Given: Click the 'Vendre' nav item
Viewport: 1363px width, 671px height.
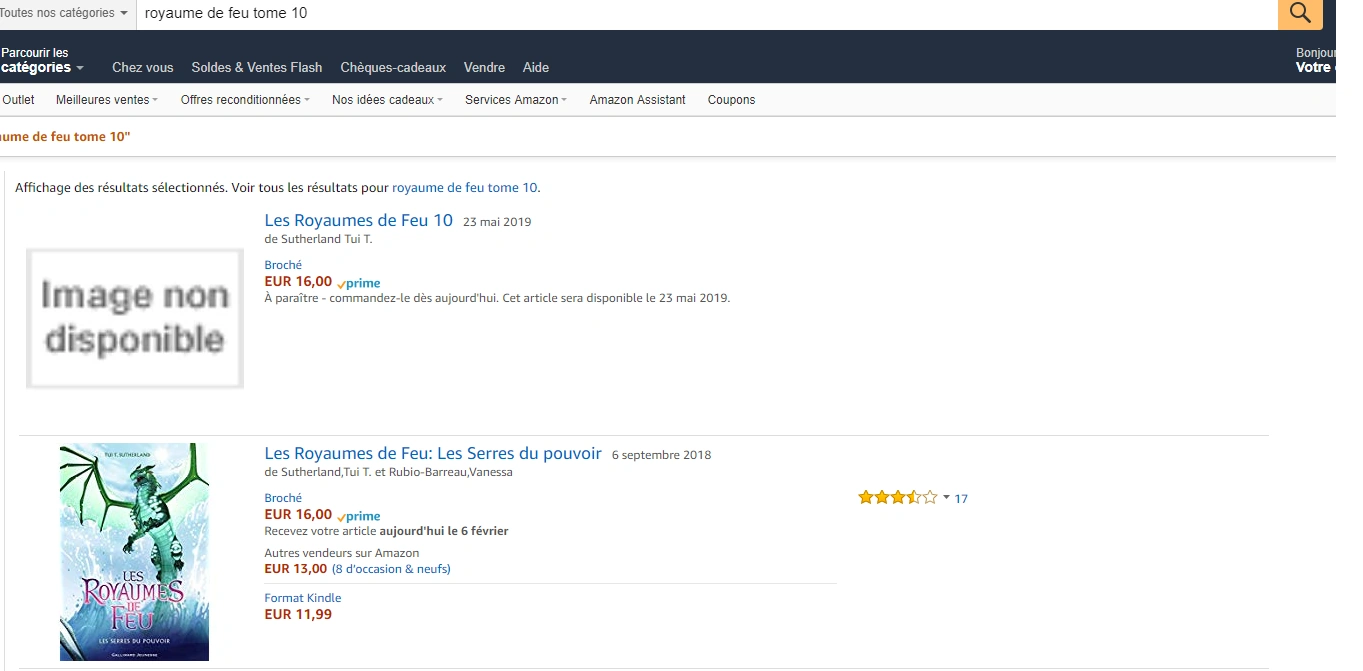Looking at the screenshot, I should click(x=484, y=68).
